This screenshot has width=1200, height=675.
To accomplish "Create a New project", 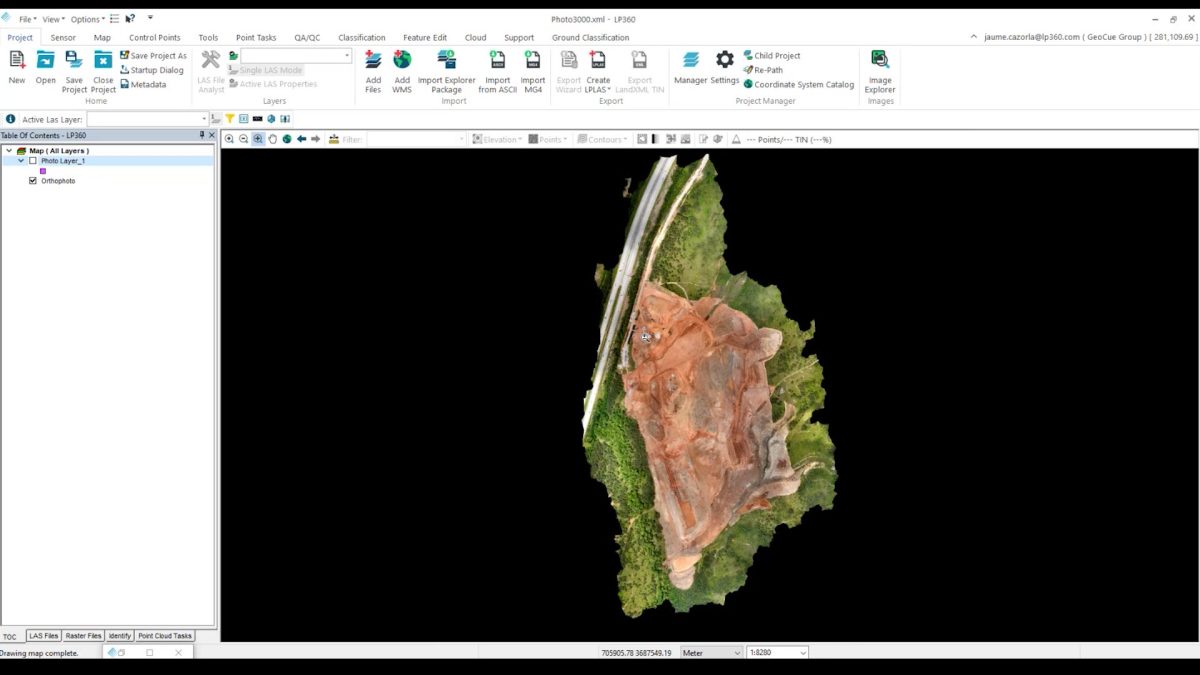I will tap(17, 68).
